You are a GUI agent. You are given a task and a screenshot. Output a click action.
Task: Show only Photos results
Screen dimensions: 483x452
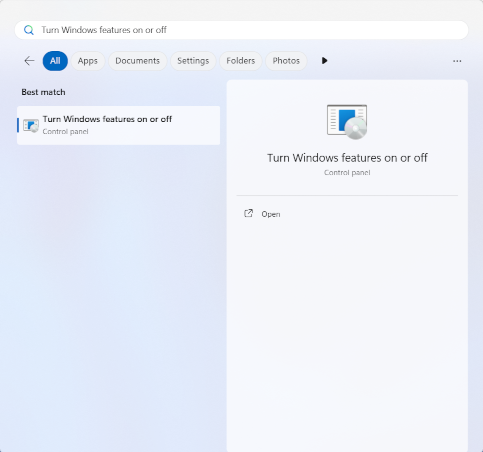click(x=286, y=61)
